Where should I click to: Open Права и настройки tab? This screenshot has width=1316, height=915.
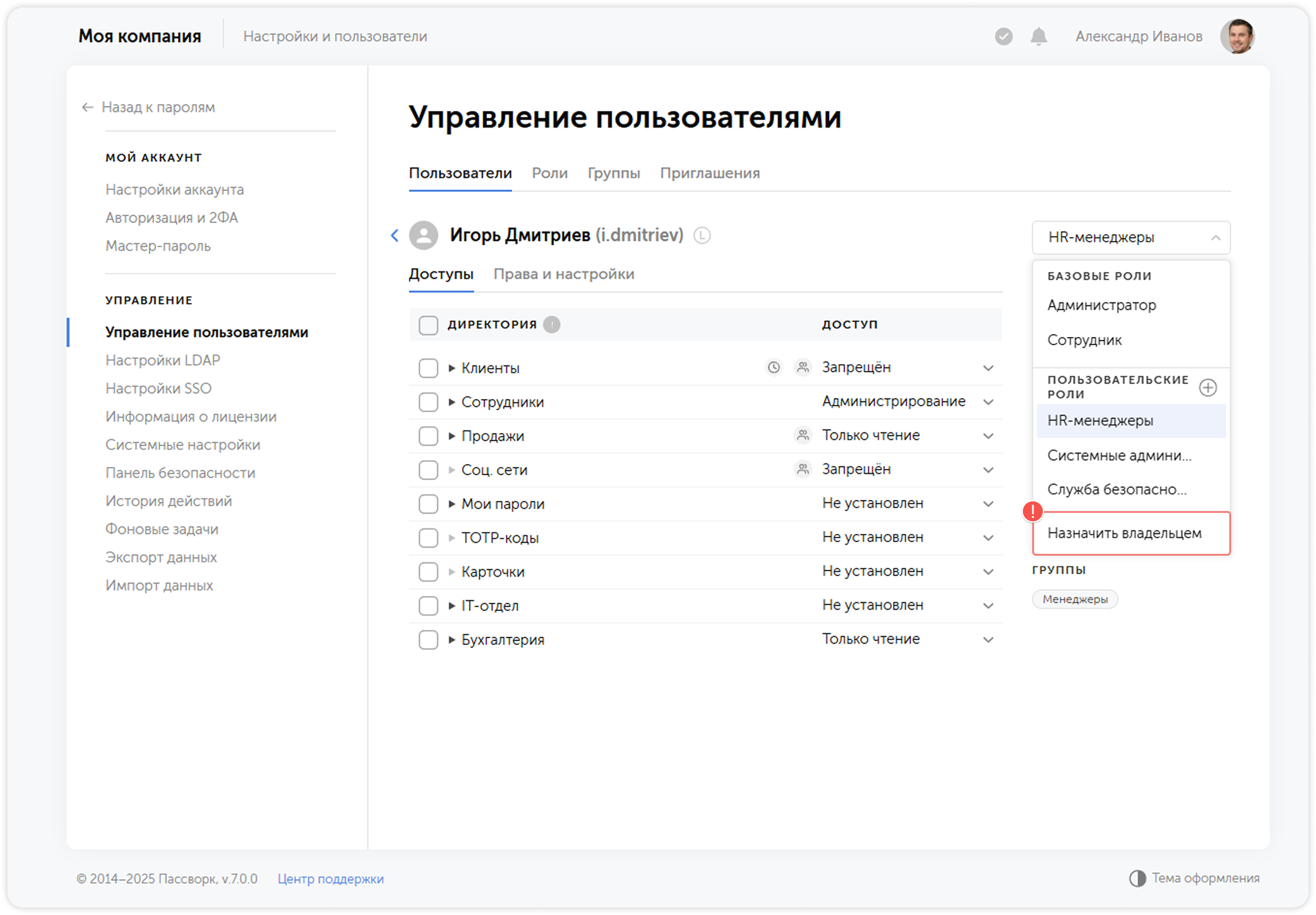tap(564, 274)
